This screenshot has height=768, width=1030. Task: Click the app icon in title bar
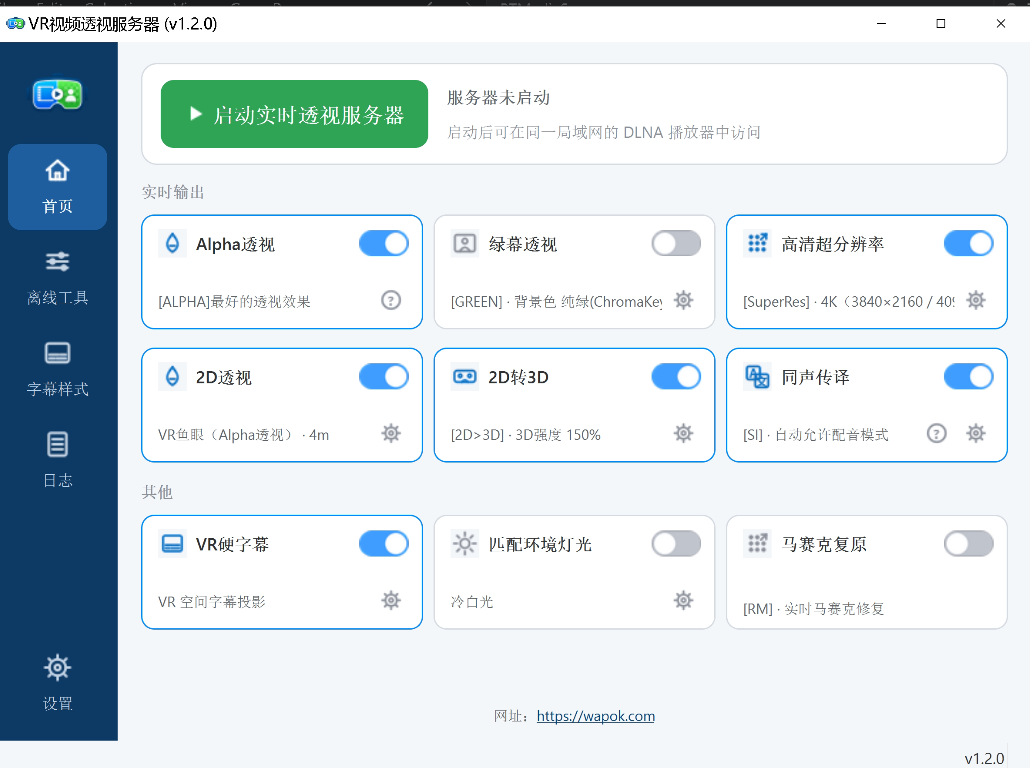tap(15, 24)
